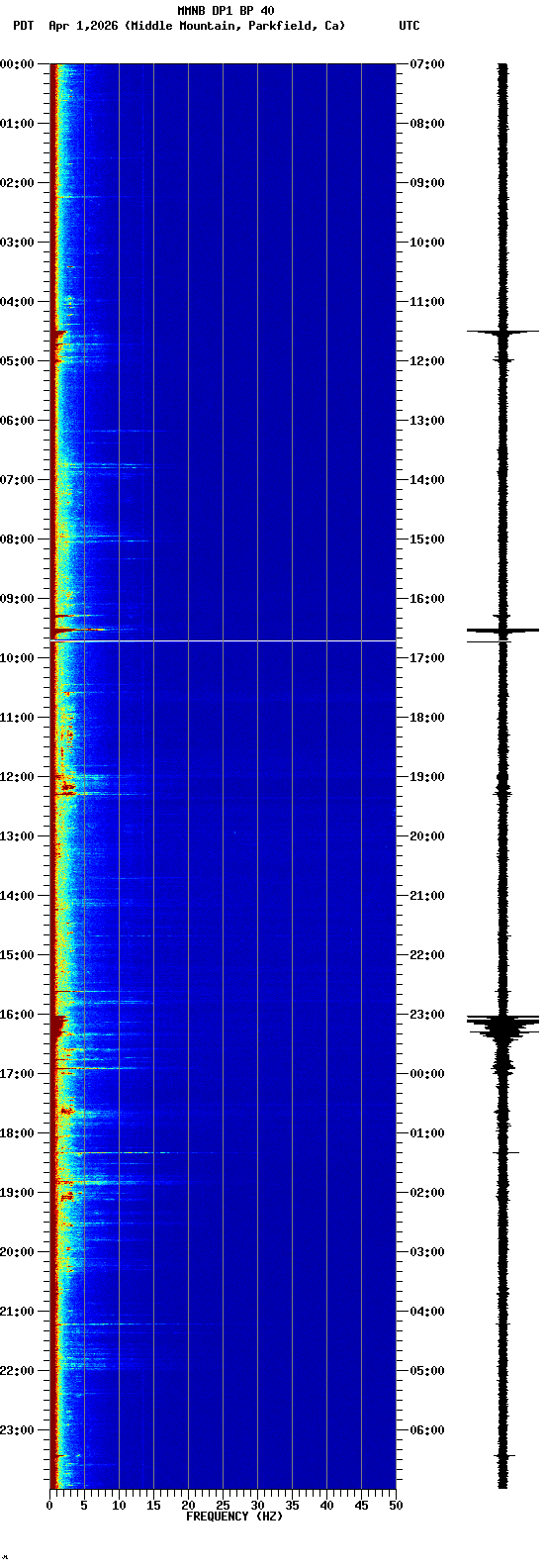Click the PDT time label "20:00"

tap(16, 1252)
